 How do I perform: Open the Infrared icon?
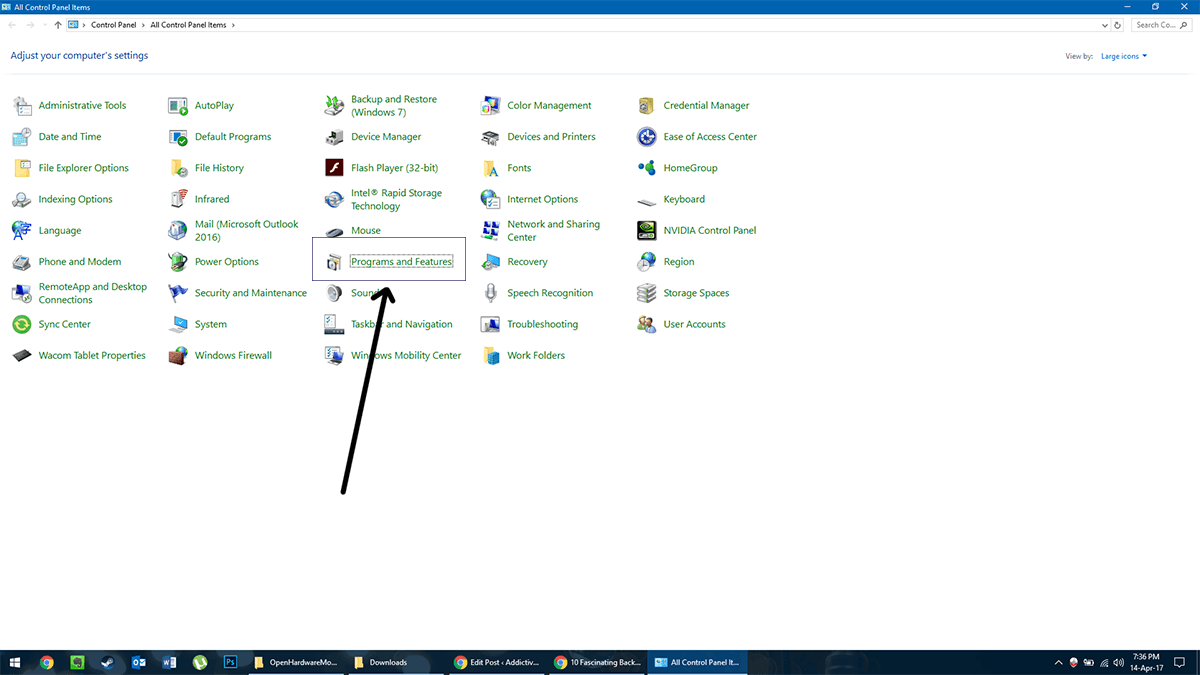click(x=178, y=199)
